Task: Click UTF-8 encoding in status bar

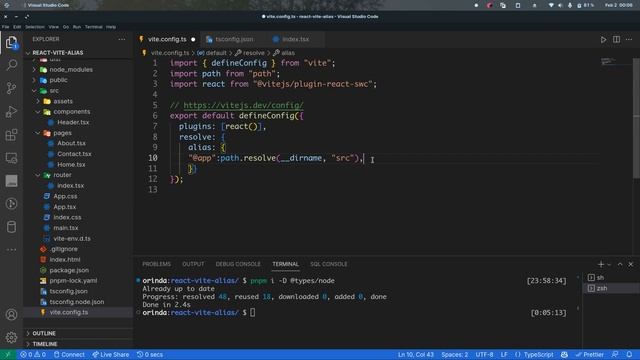Action: point(484,354)
